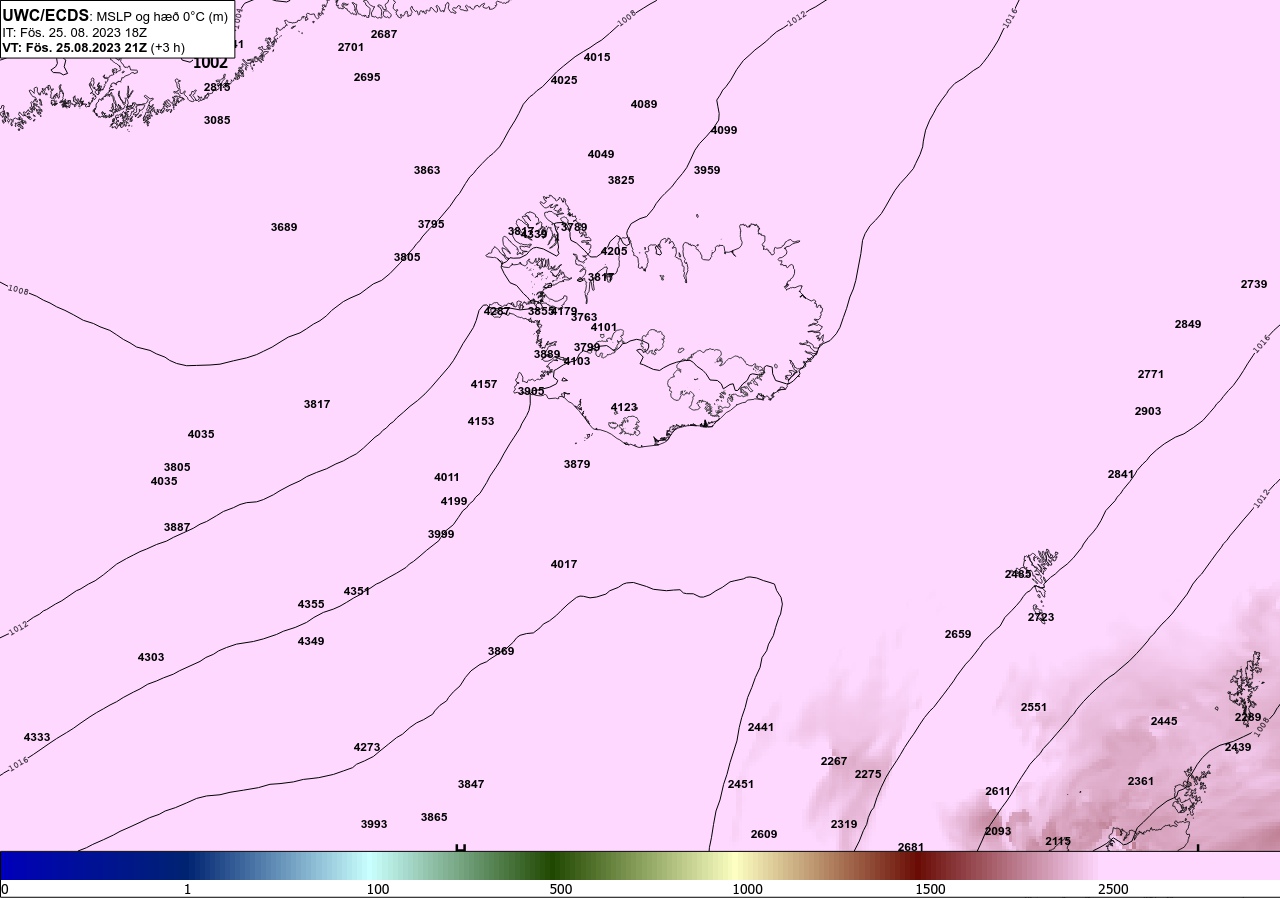Click the height value 3999

click(441, 534)
